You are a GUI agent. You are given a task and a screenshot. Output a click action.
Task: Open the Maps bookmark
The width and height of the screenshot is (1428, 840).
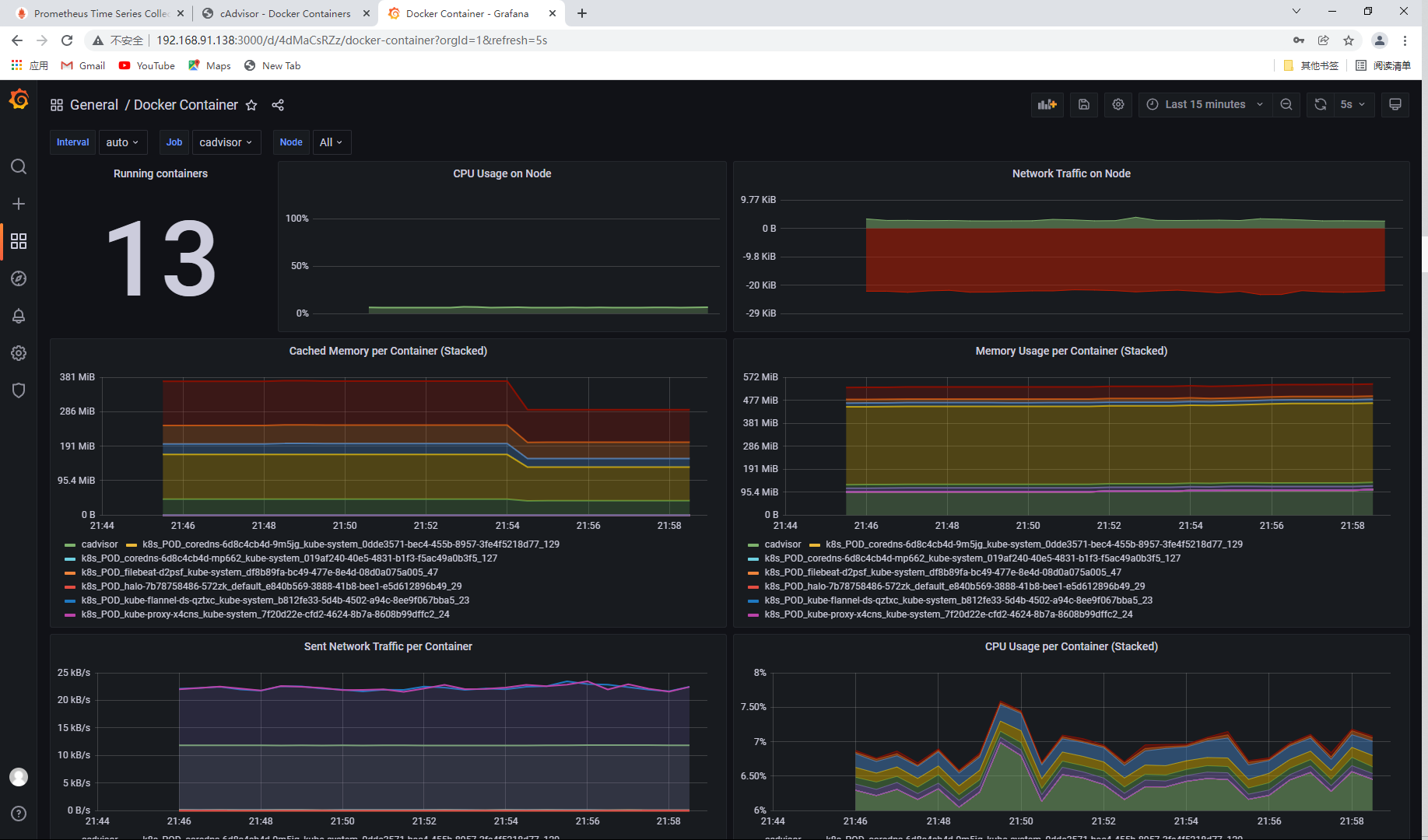point(209,66)
